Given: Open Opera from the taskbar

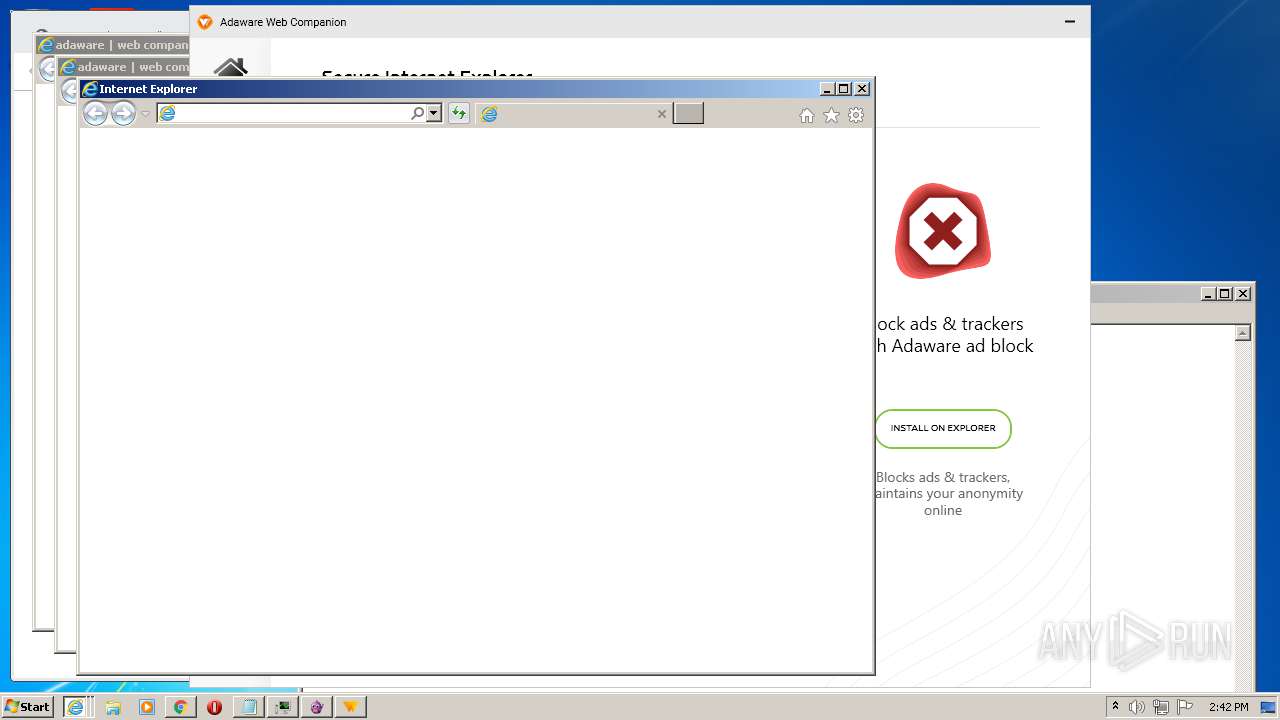Looking at the screenshot, I should [214, 707].
